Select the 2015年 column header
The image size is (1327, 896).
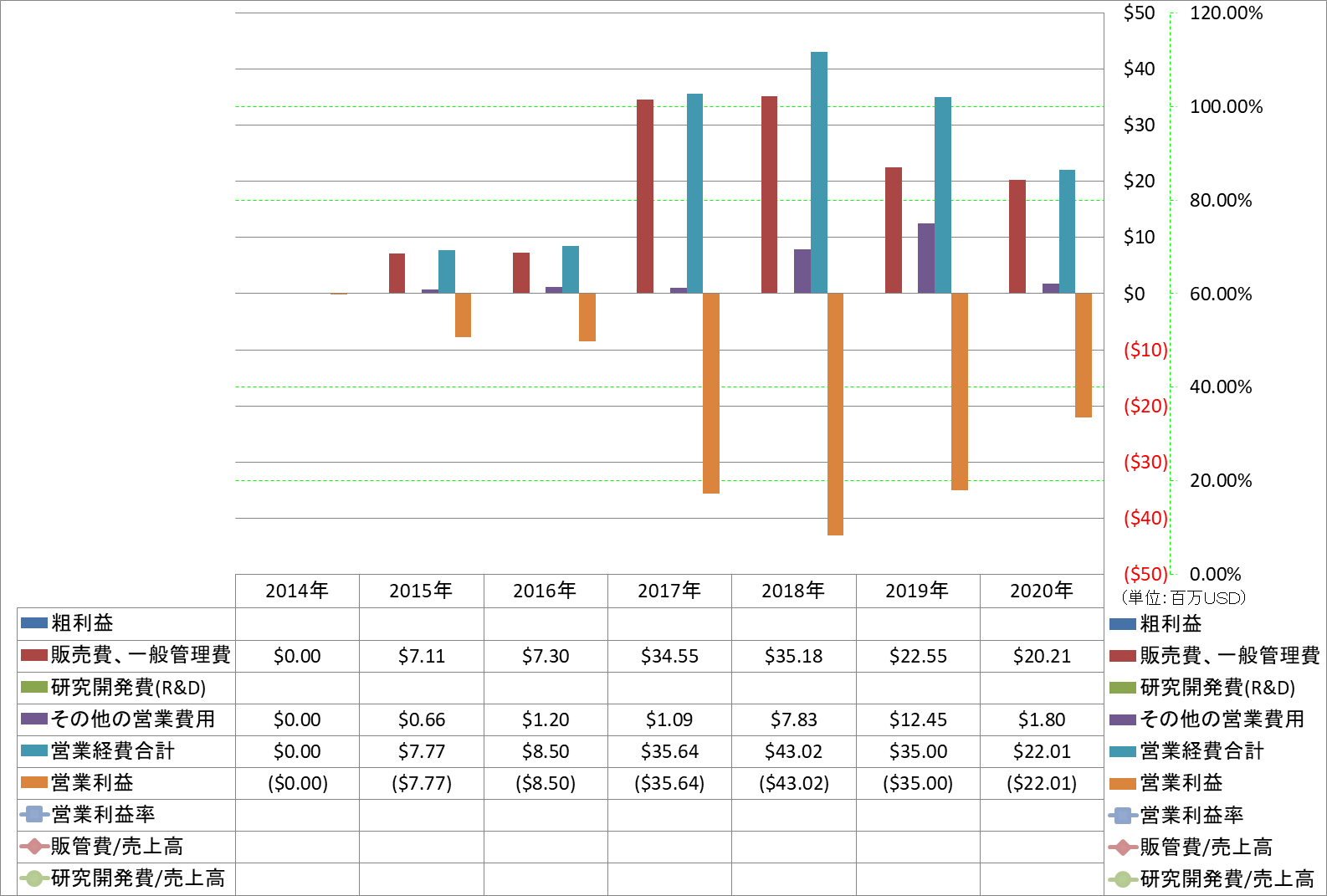[x=421, y=591]
